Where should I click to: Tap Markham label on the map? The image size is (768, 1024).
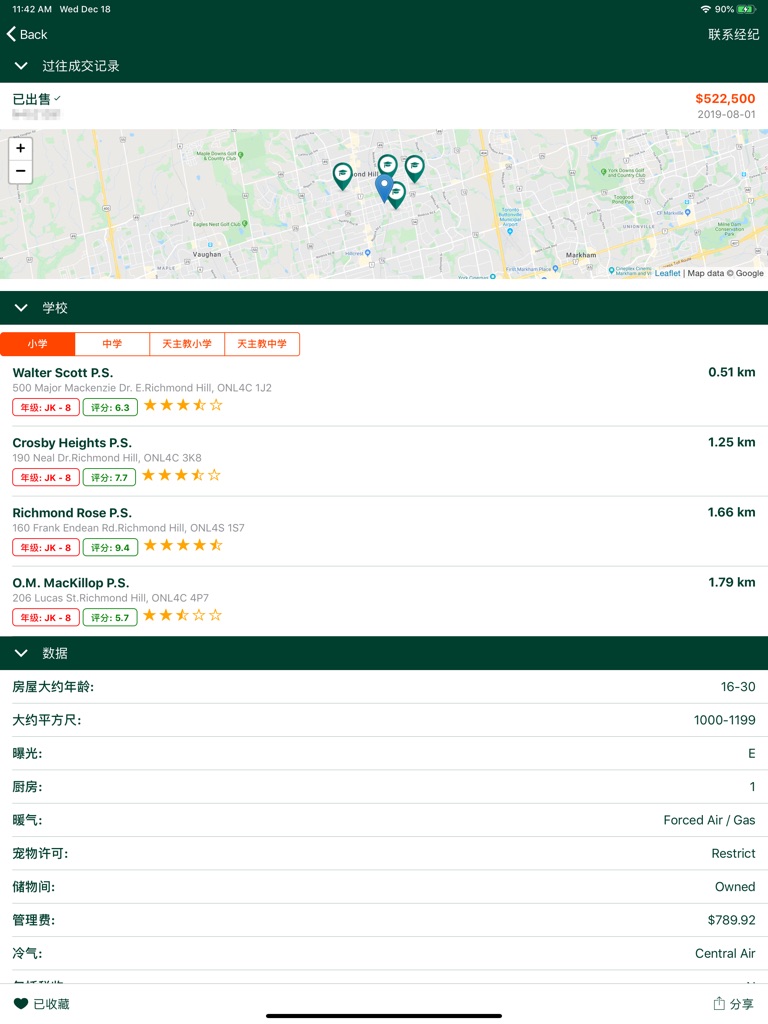click(x=581, y=255)
